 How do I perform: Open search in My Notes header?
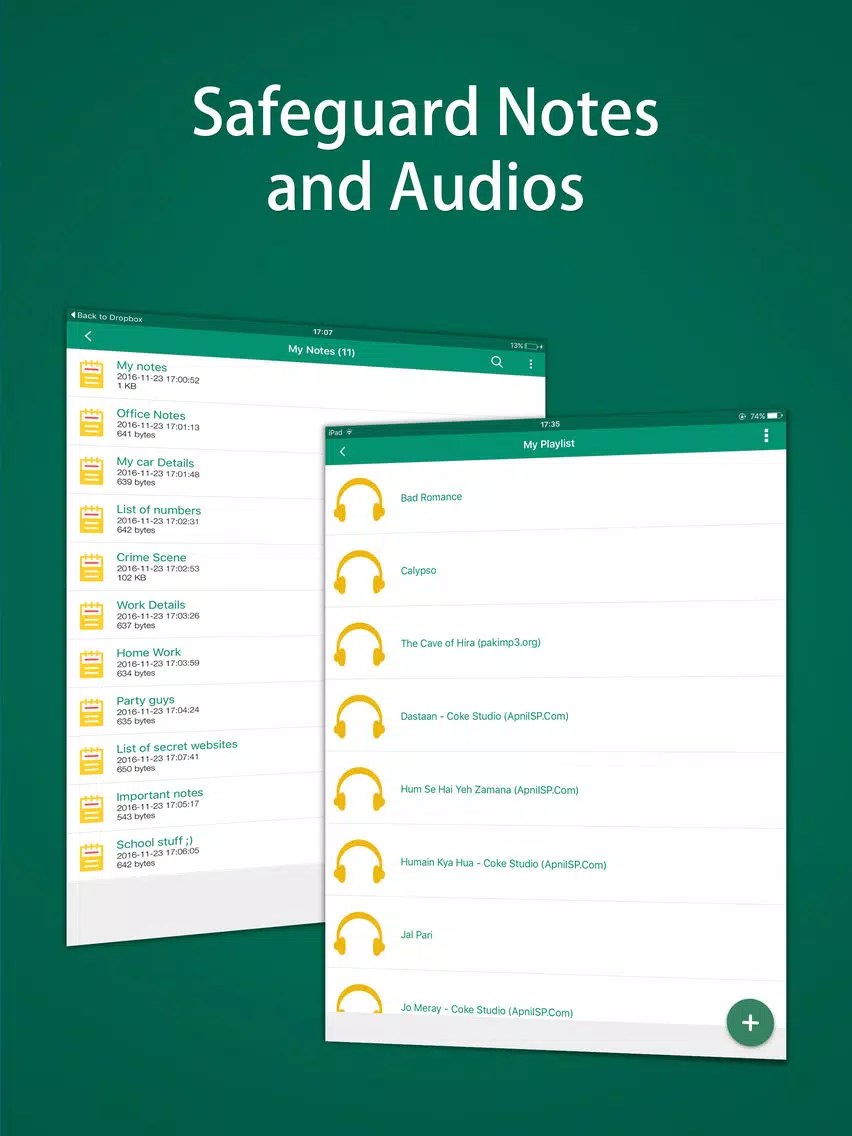(x=497, y=362)
